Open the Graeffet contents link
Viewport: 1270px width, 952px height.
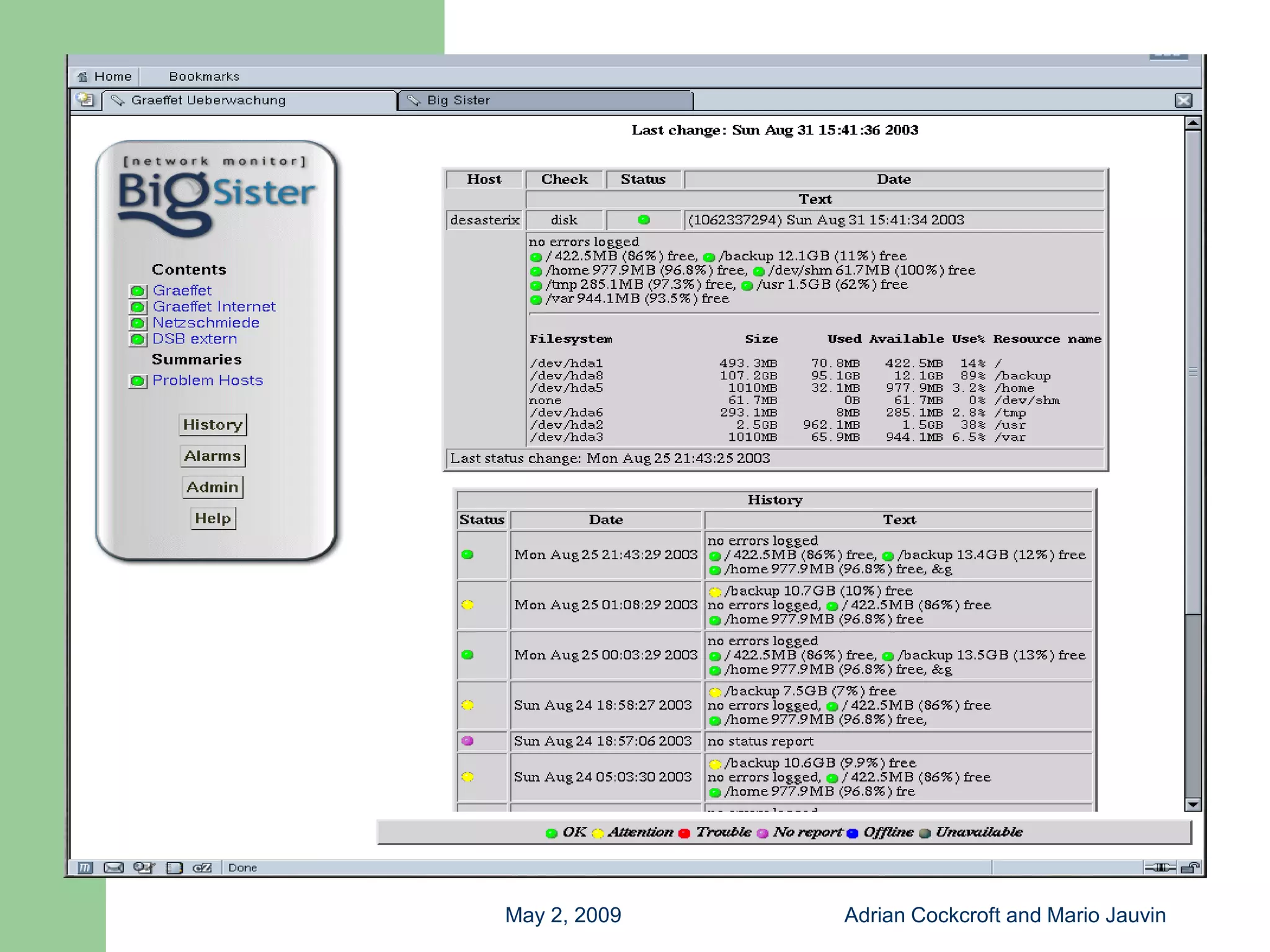coord(182,290)
